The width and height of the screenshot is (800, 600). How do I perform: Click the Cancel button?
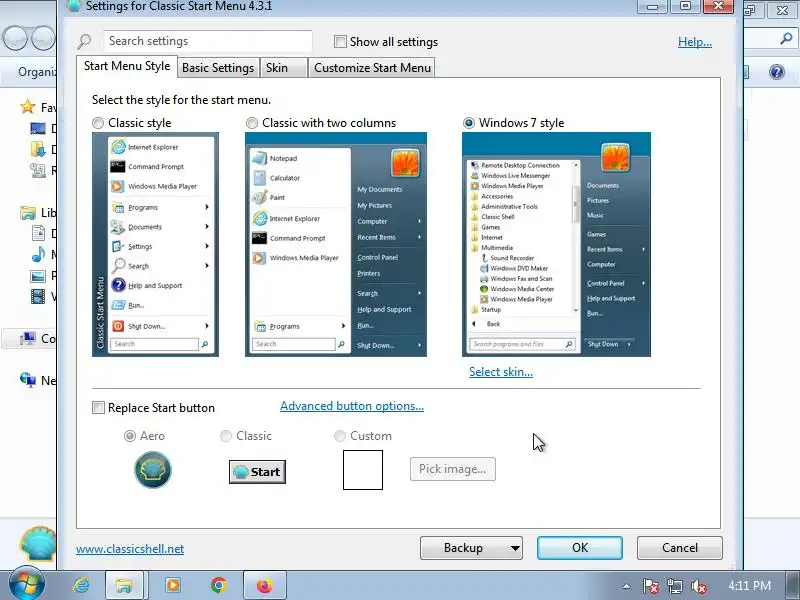680,548
